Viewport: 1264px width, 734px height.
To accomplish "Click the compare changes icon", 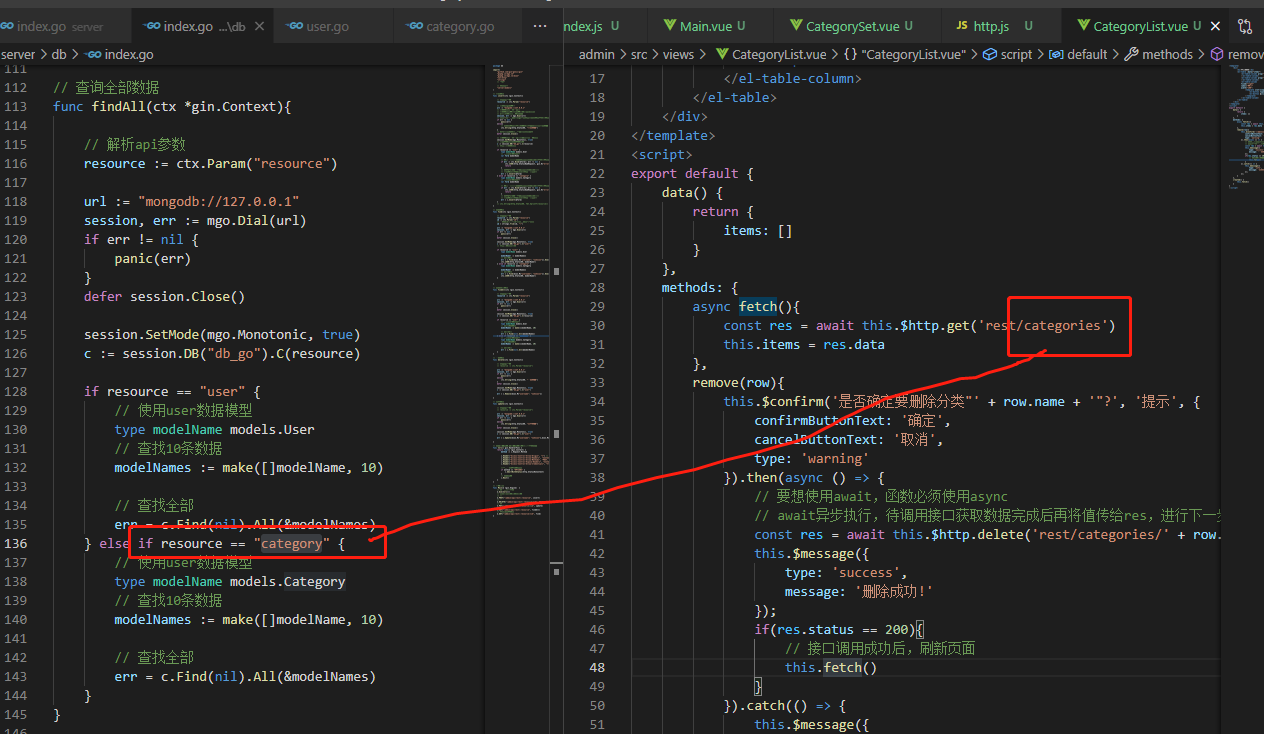I will click(1246, 27).
